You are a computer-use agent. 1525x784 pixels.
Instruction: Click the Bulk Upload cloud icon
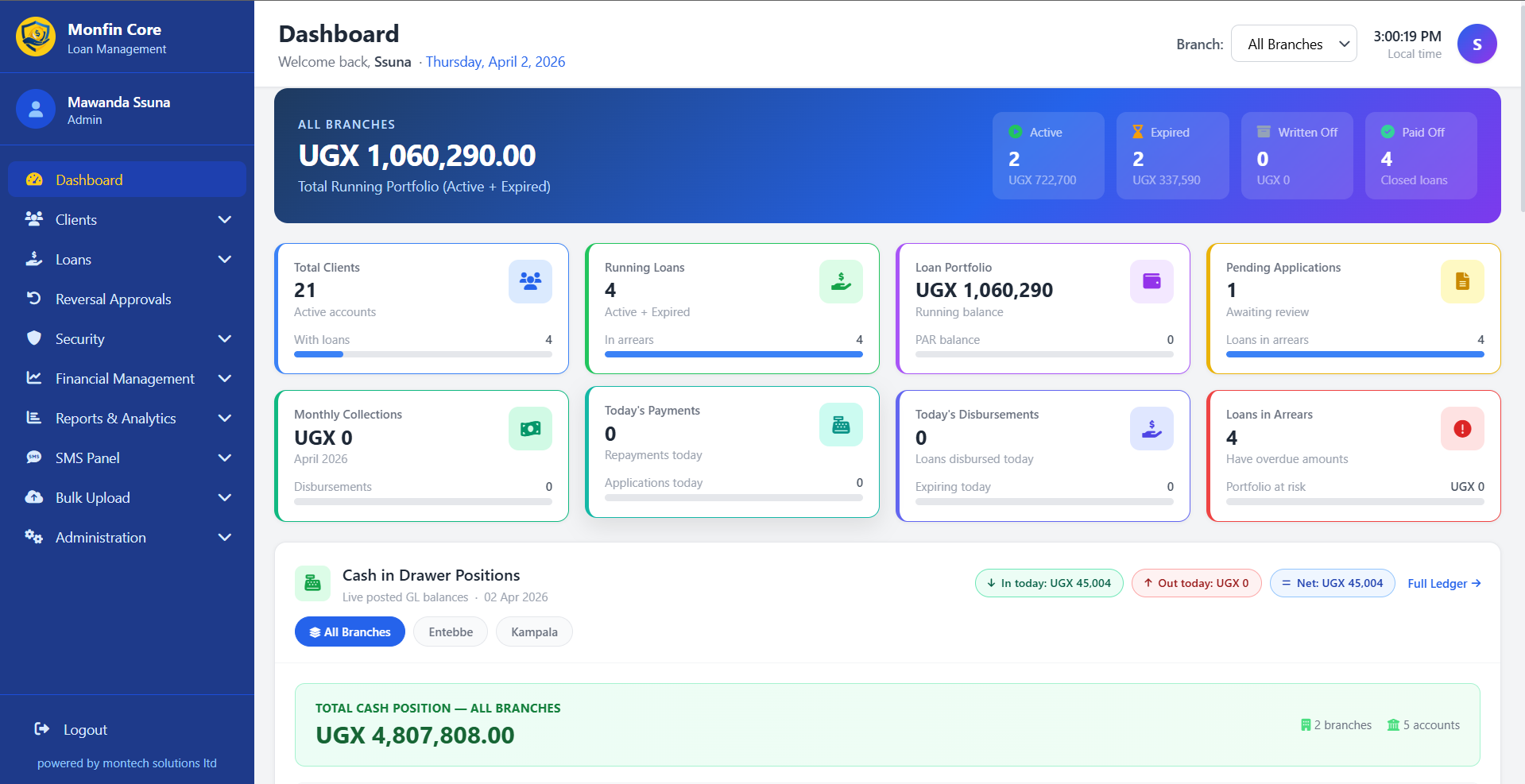coord(33,497)
